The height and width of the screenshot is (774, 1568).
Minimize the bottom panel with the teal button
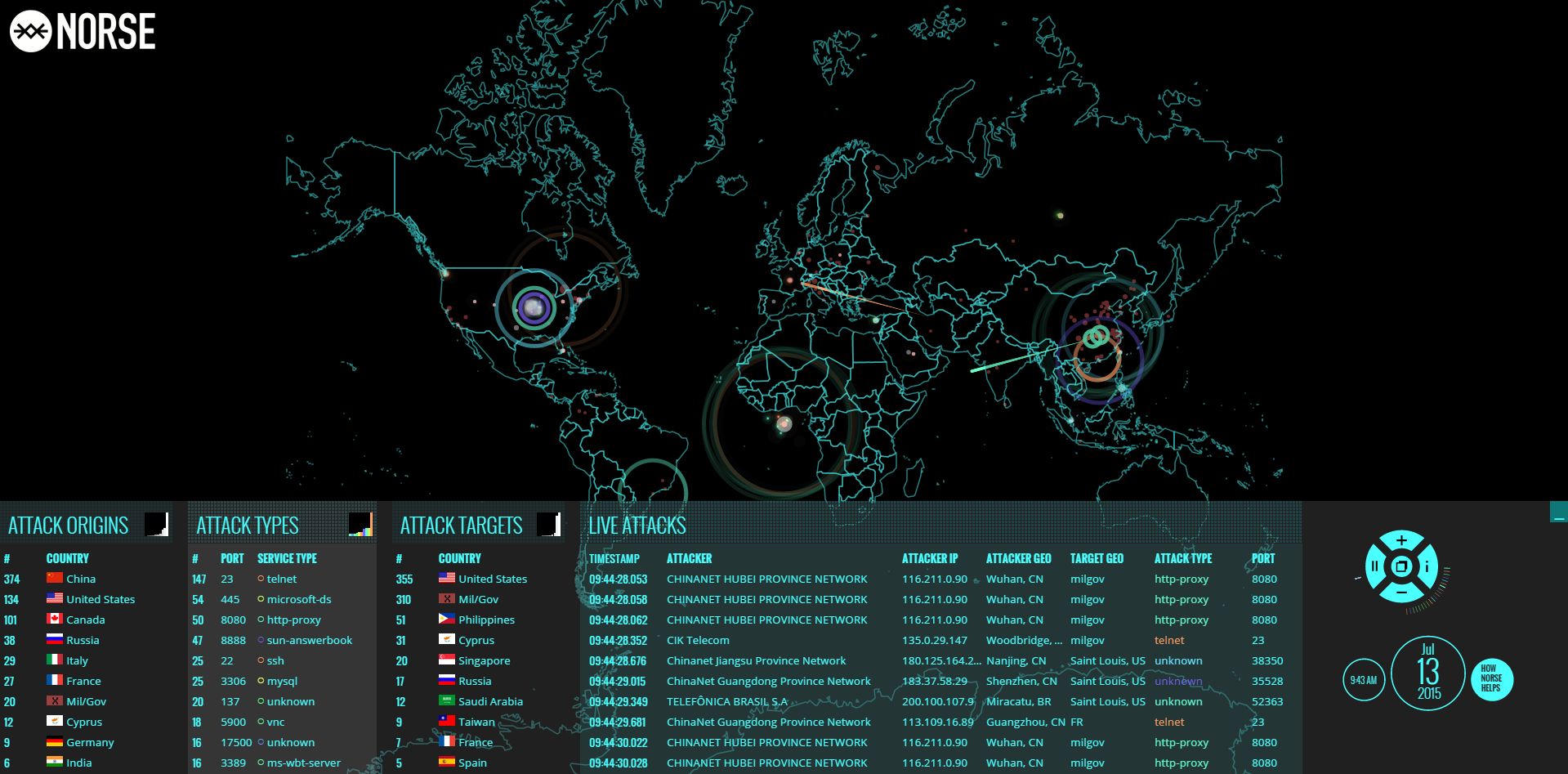click(1559, 512)
